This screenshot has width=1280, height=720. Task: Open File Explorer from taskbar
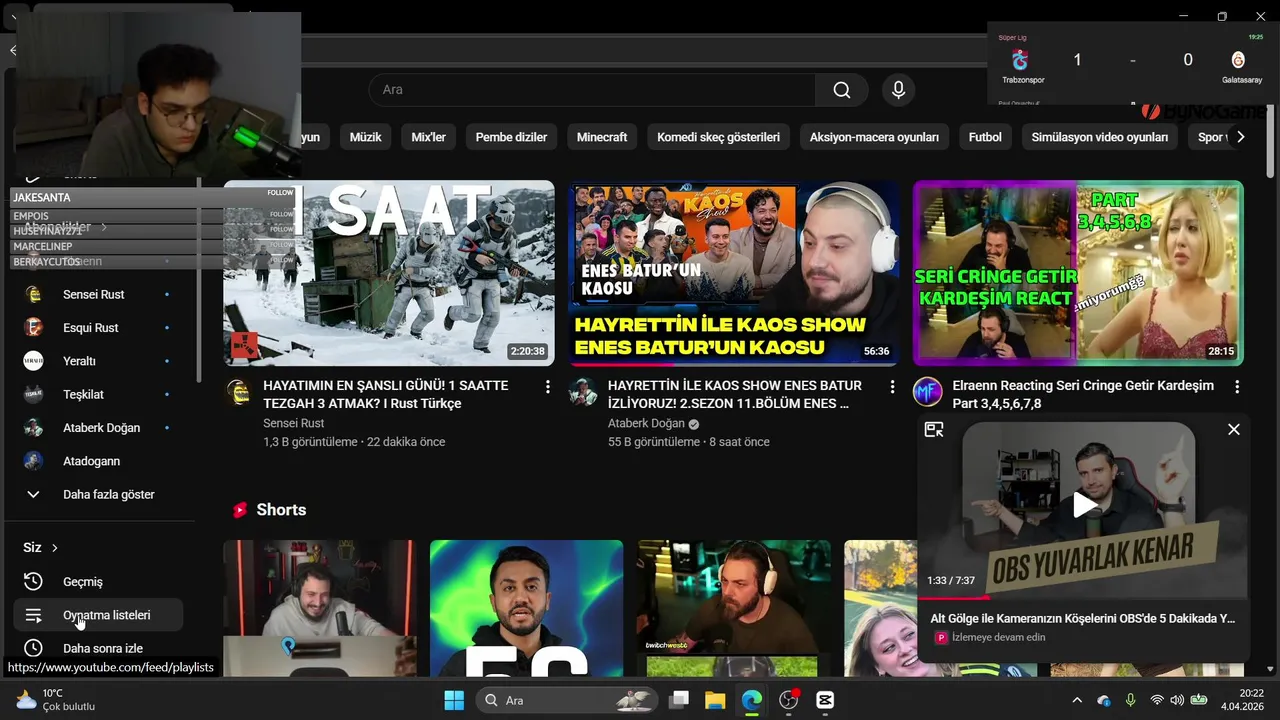715,700
